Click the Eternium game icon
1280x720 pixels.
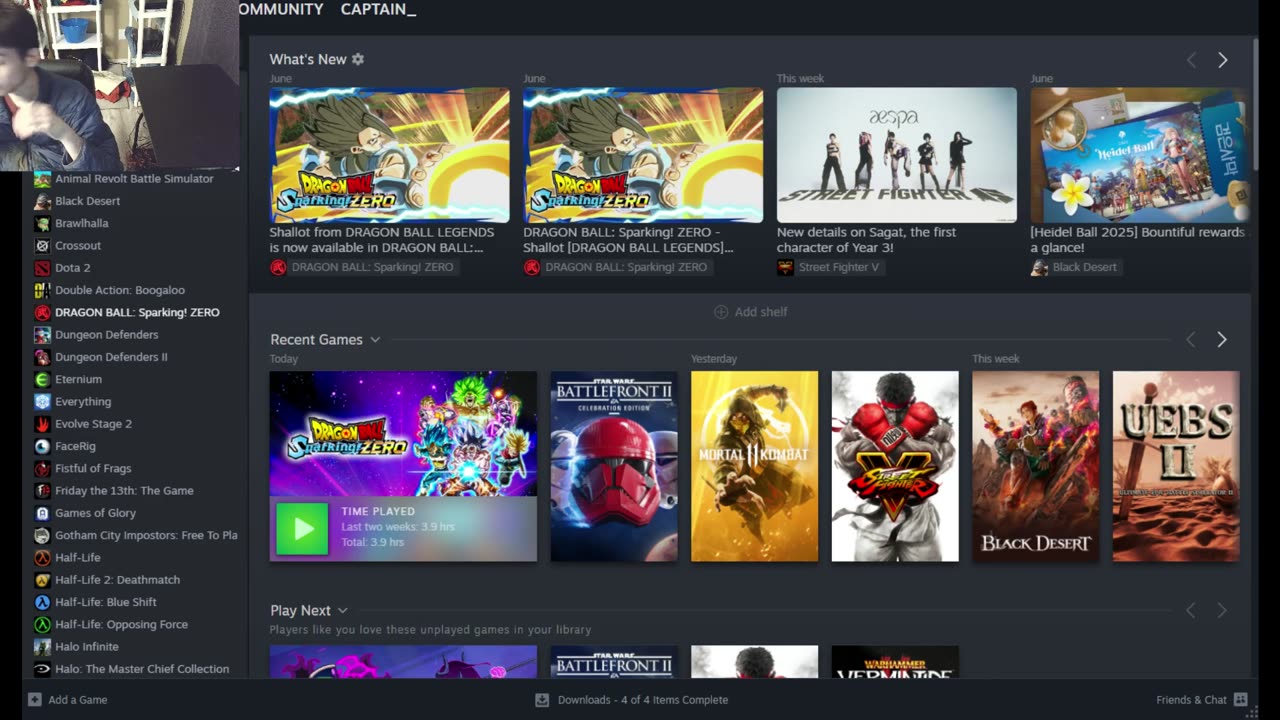42,379
